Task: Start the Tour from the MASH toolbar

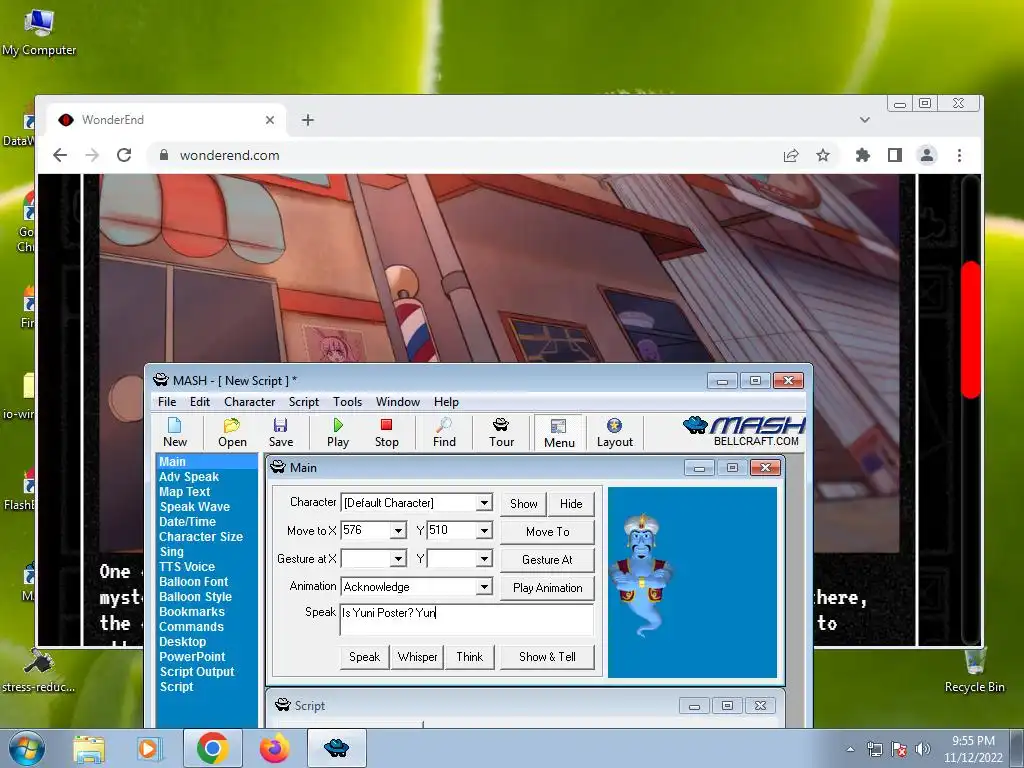Action: [501, 432]
